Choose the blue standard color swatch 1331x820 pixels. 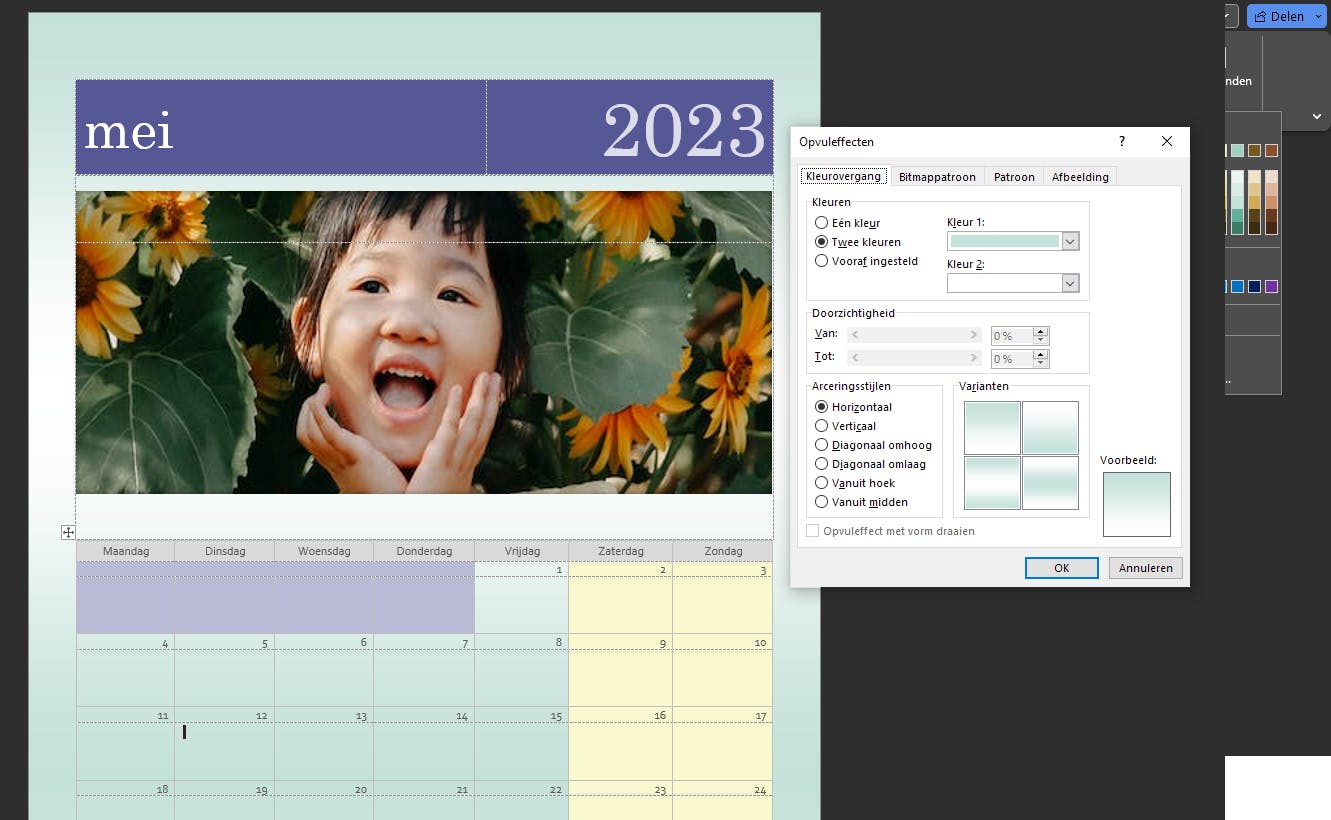click(x=1238, y=286)
